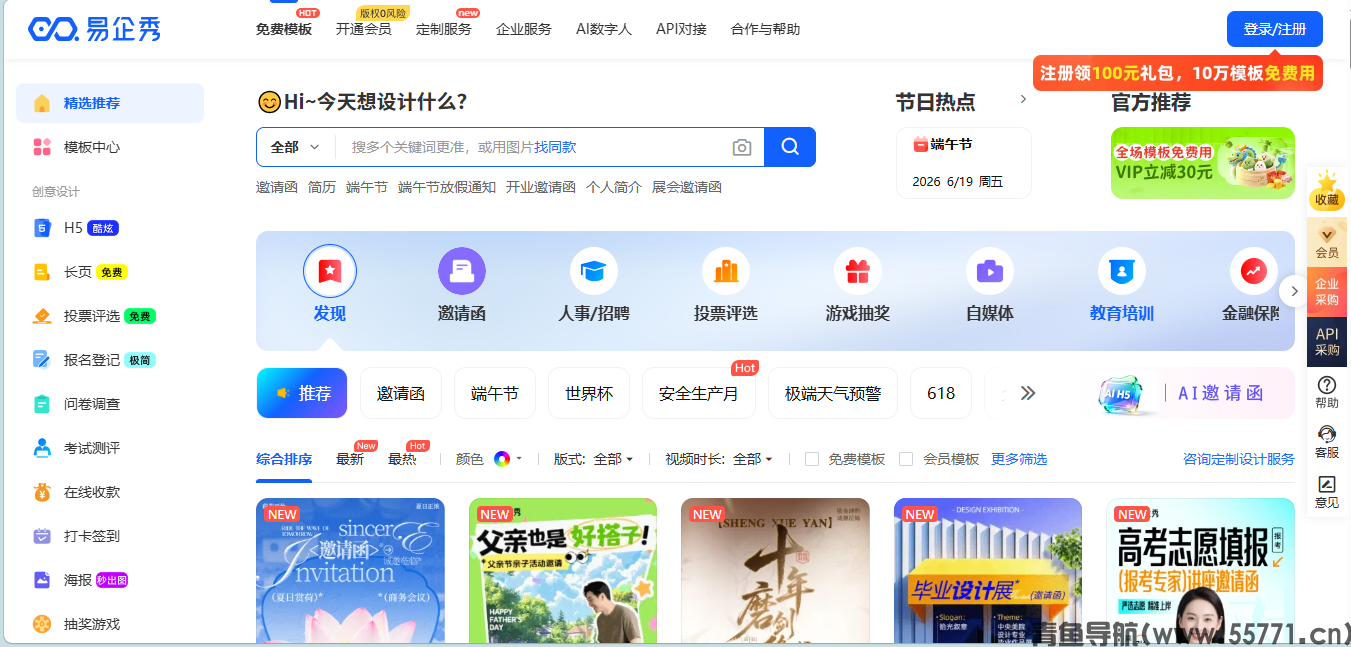Open the 教育培训 category icon

(1122, 271)
